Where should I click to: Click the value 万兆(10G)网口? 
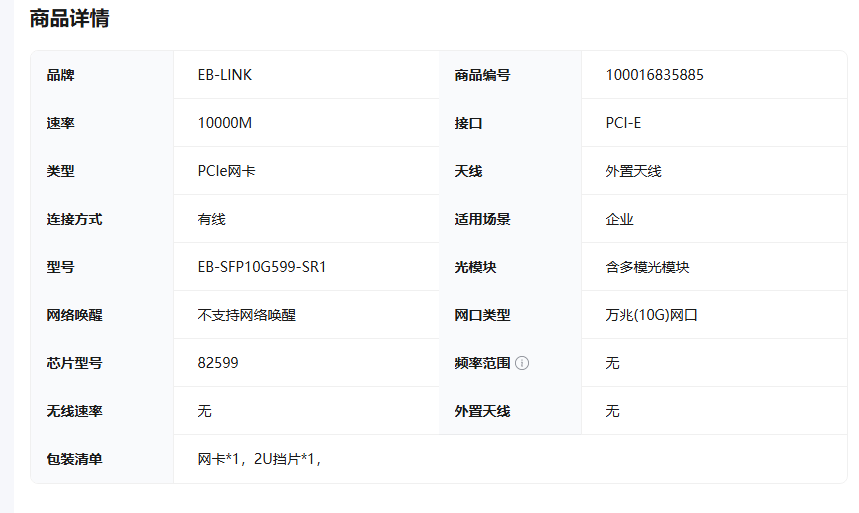click(651, 315)
